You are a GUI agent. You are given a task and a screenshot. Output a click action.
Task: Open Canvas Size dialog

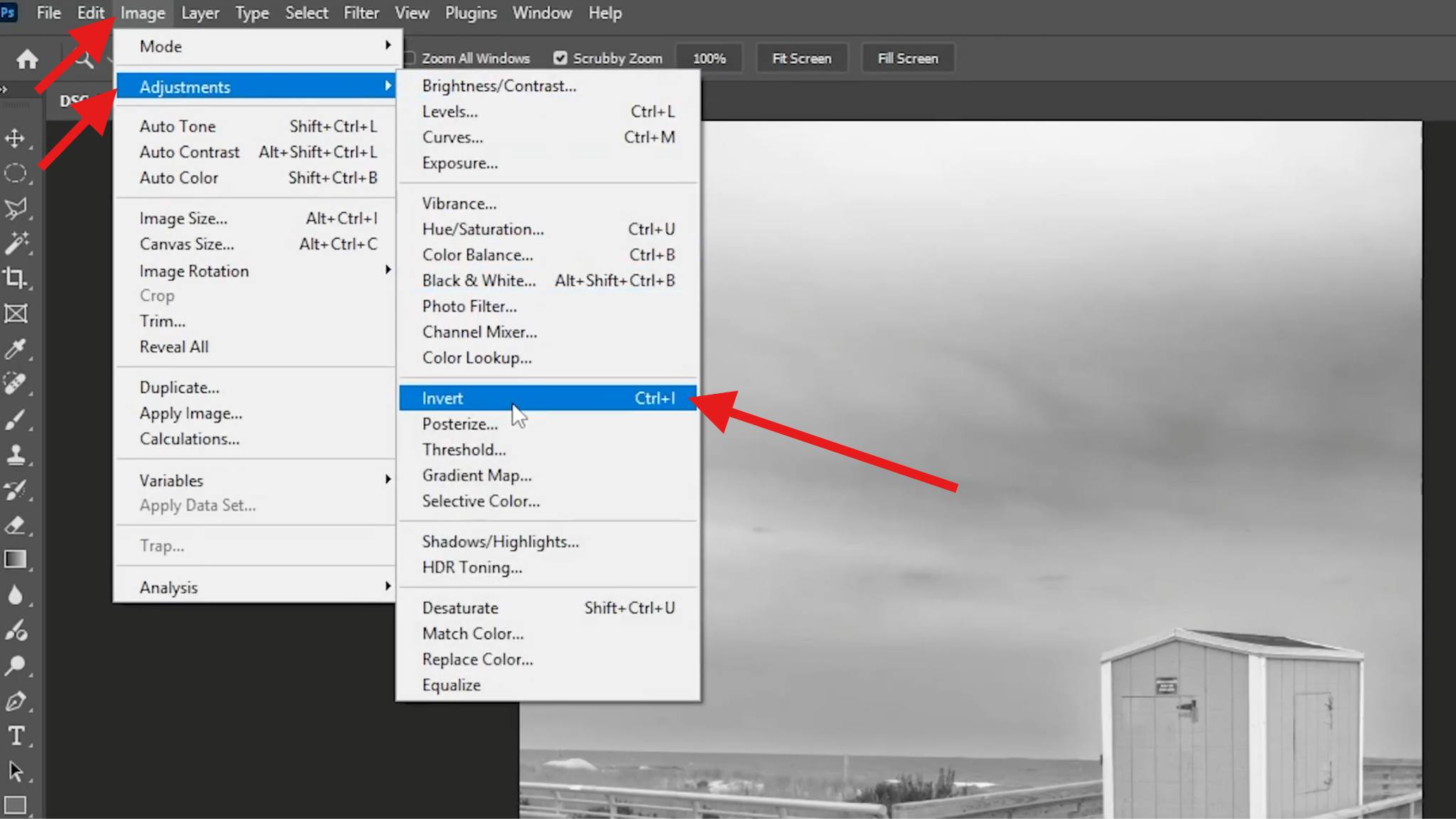point(256,244)
